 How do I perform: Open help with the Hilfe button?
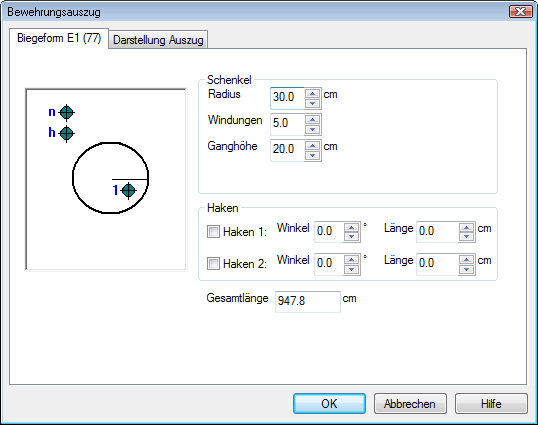click(491, 404)
